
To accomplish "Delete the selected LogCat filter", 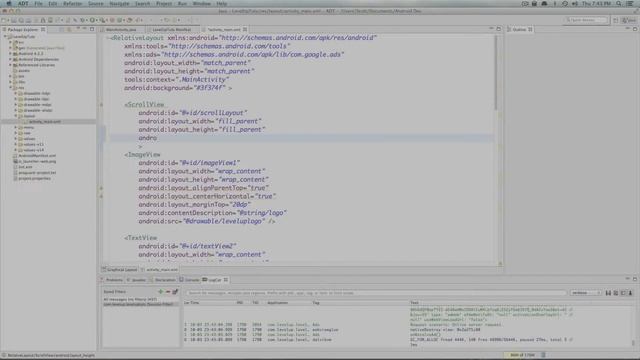I will (x=168, y=292).
